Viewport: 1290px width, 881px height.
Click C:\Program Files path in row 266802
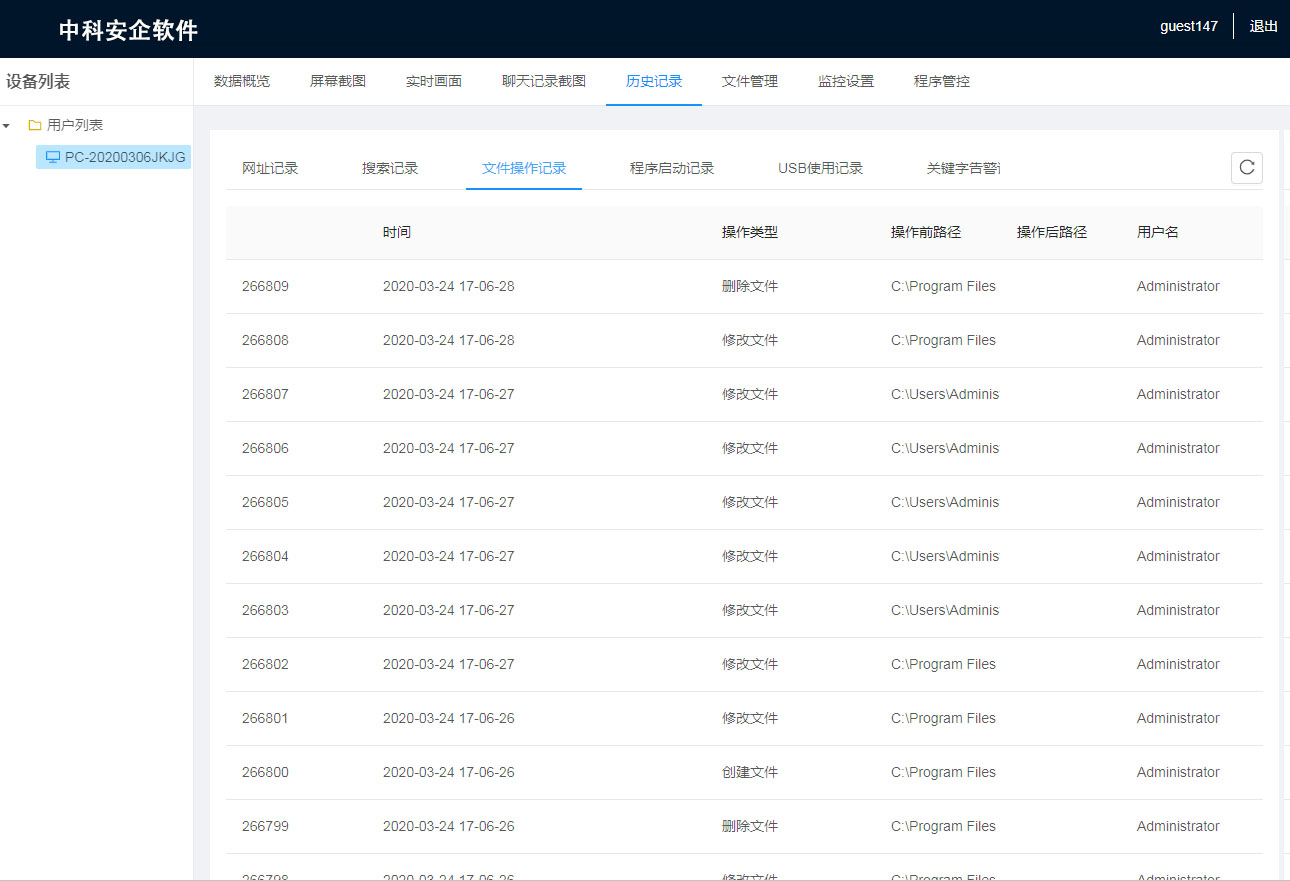coord(943,664)
